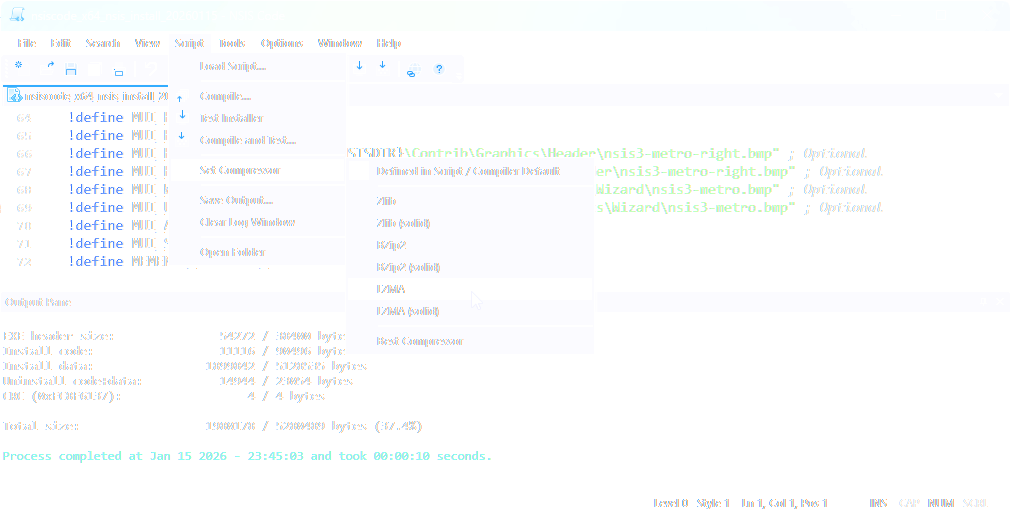
Task: Click the Output Pane header
Action: coord(38,302)
